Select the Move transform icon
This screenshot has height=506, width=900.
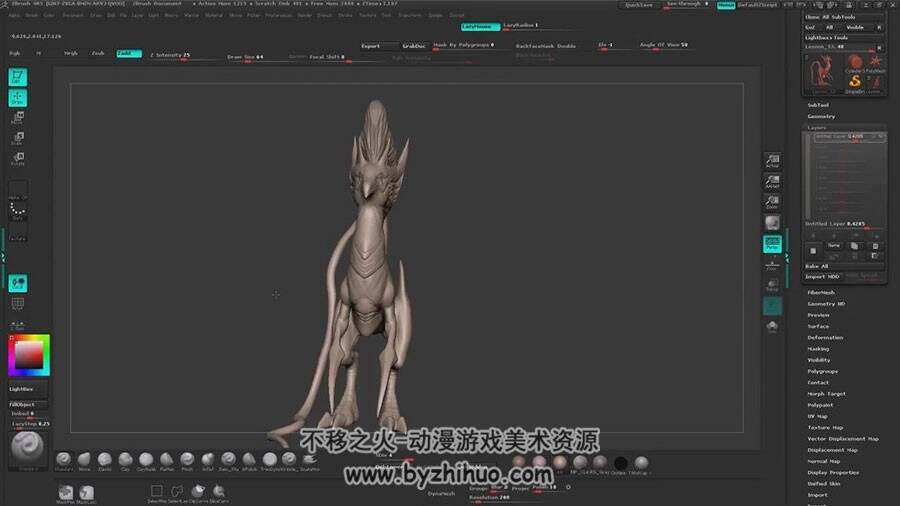click(x=17, y=118)
